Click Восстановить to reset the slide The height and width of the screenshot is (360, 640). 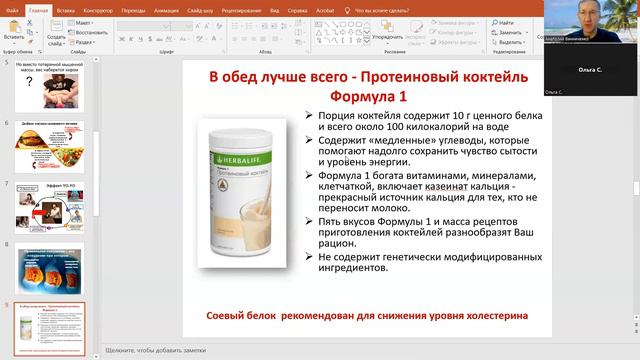coord(88,32)
